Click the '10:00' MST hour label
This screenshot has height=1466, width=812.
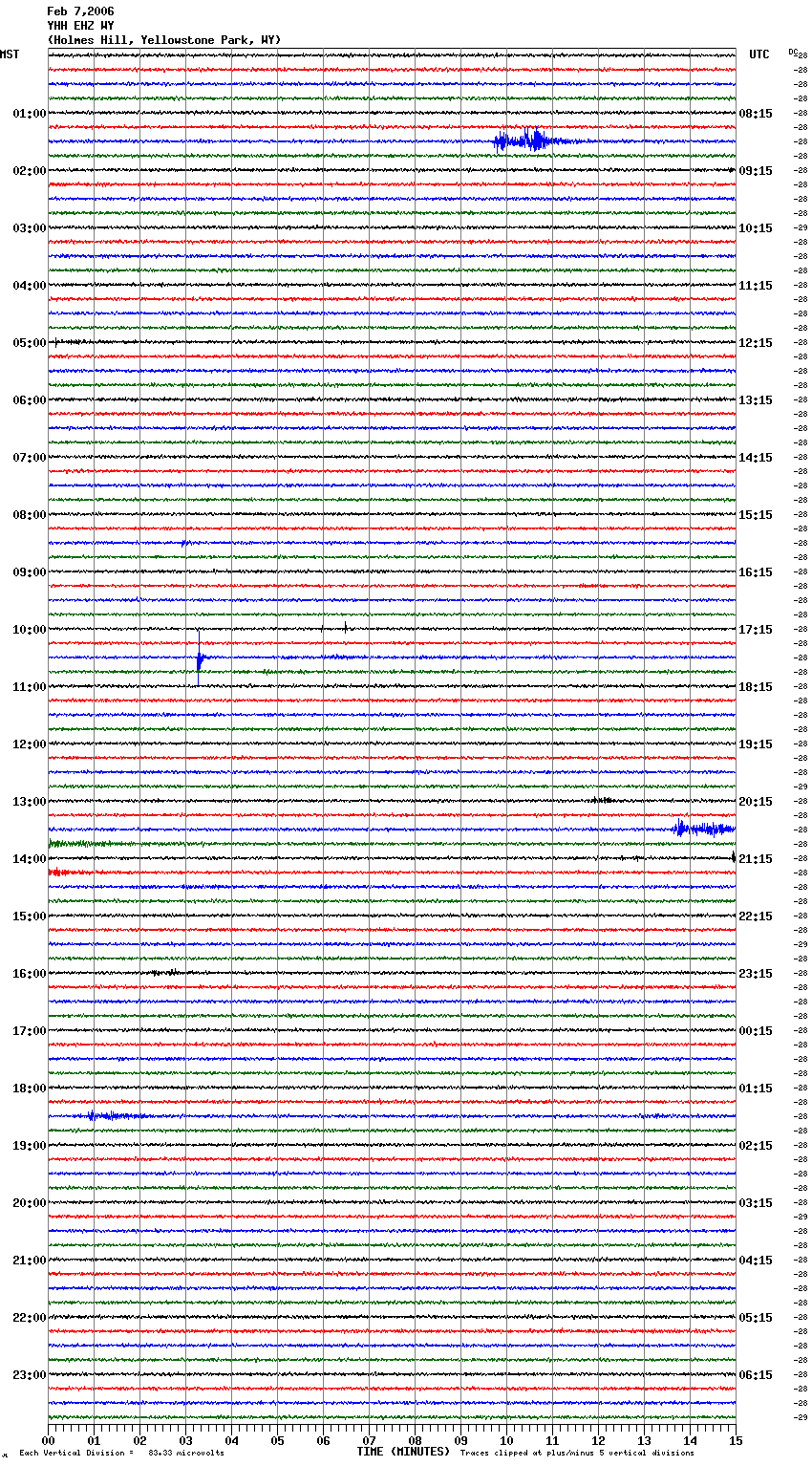(x=29, y=630)
